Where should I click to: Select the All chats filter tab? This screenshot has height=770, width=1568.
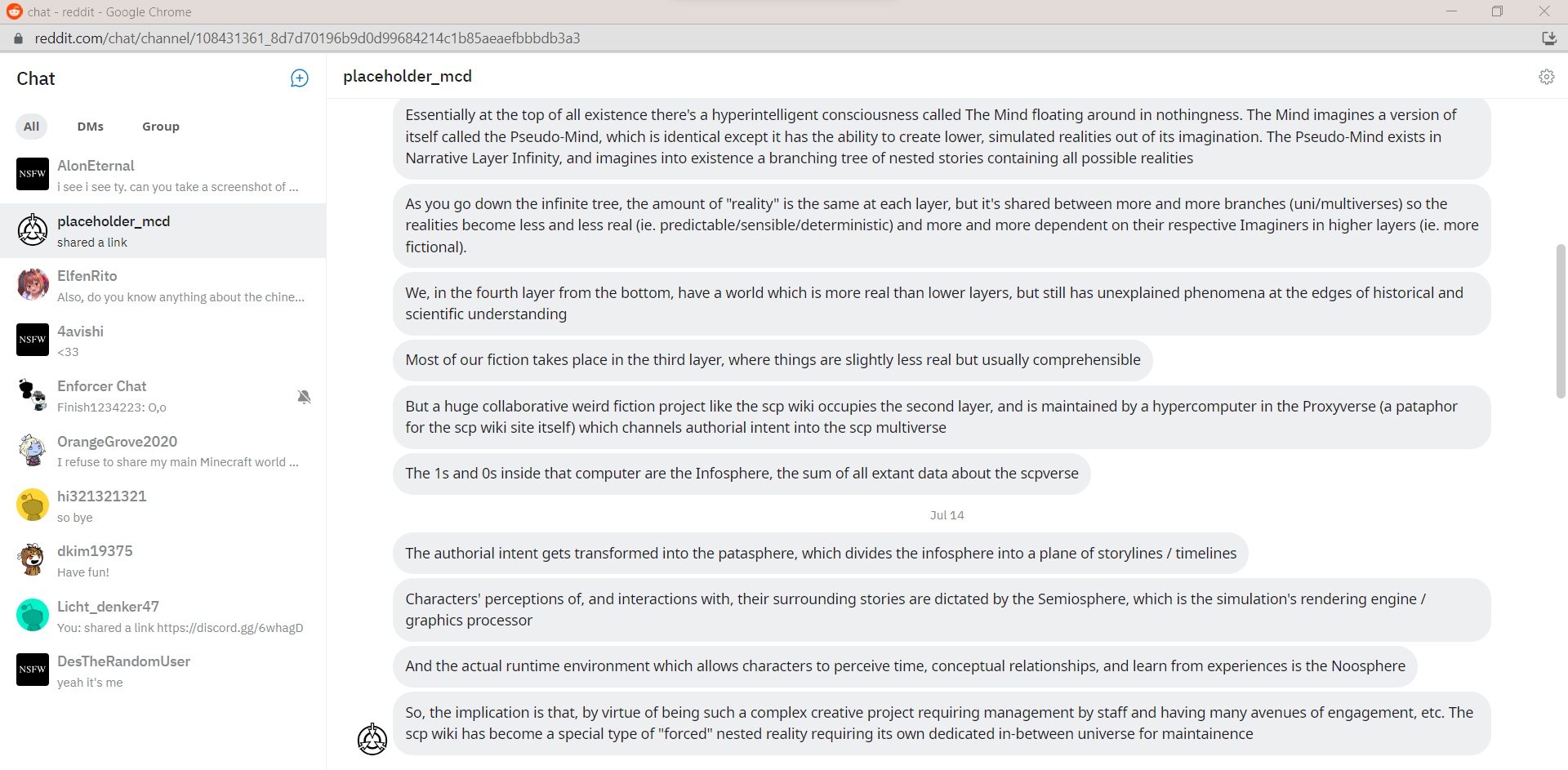click(x=31, y=127)
